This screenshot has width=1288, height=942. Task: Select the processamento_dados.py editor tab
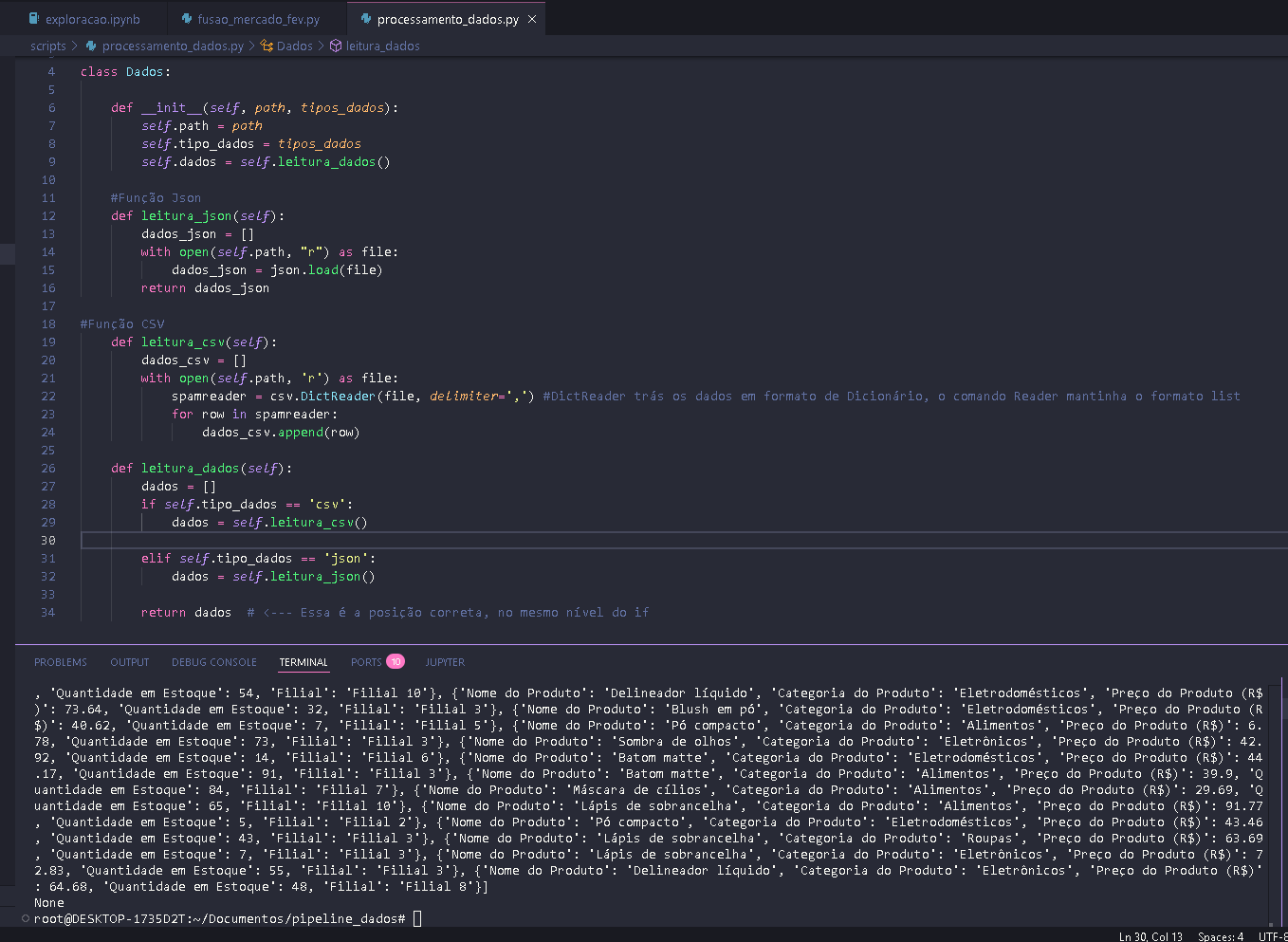click(447, 19)
